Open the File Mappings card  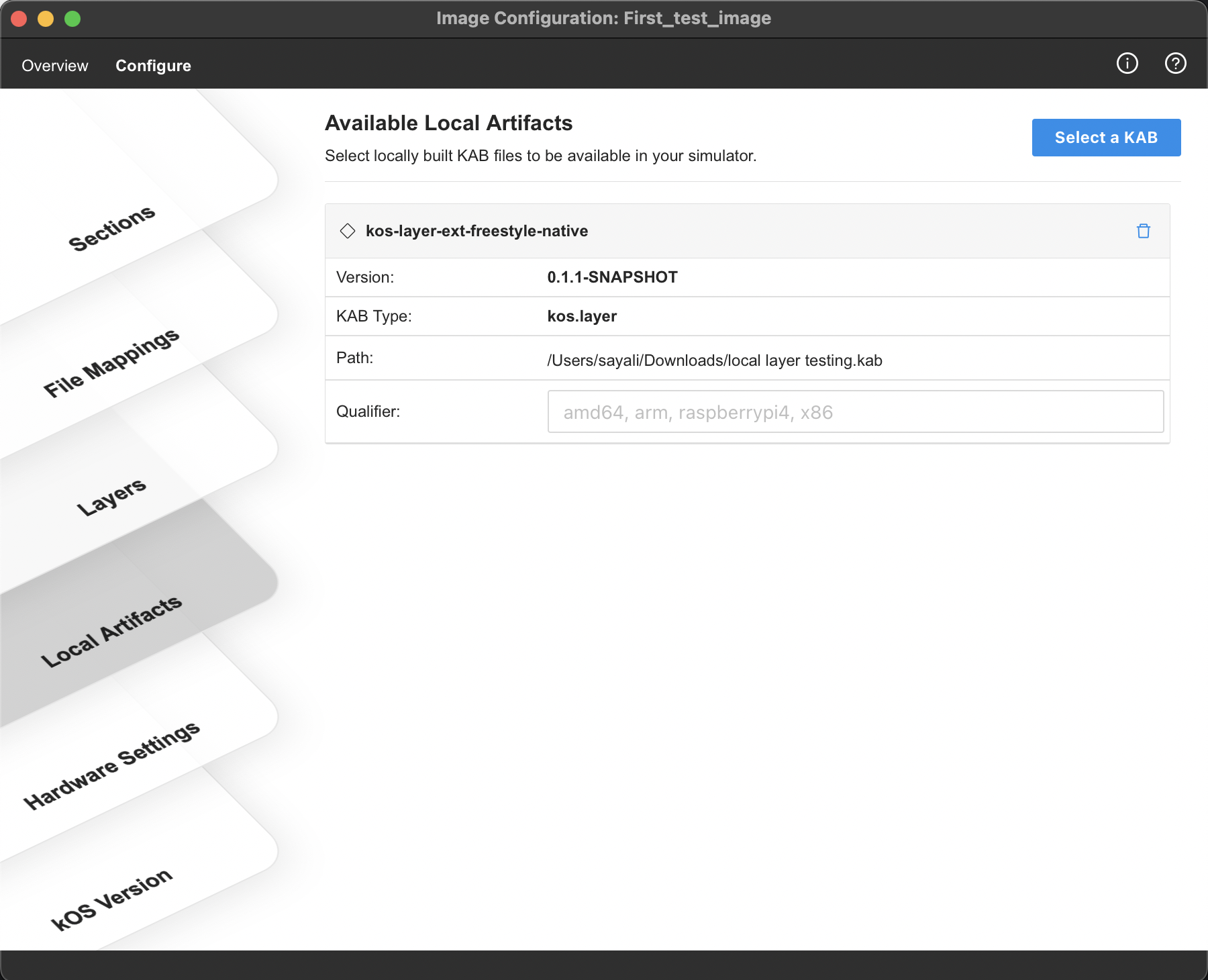111,363
